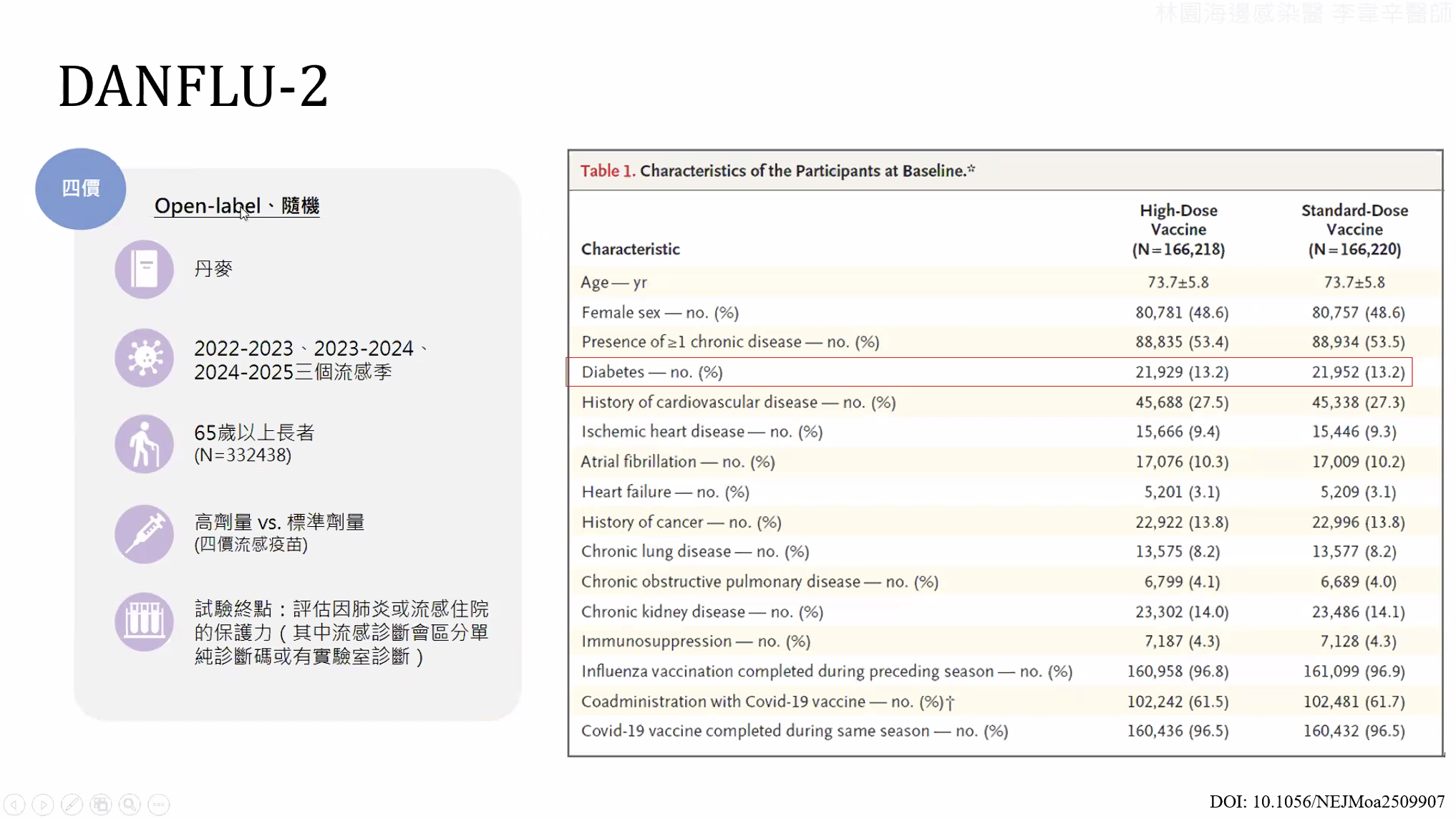Click the elderly person with cane icon

144,444
